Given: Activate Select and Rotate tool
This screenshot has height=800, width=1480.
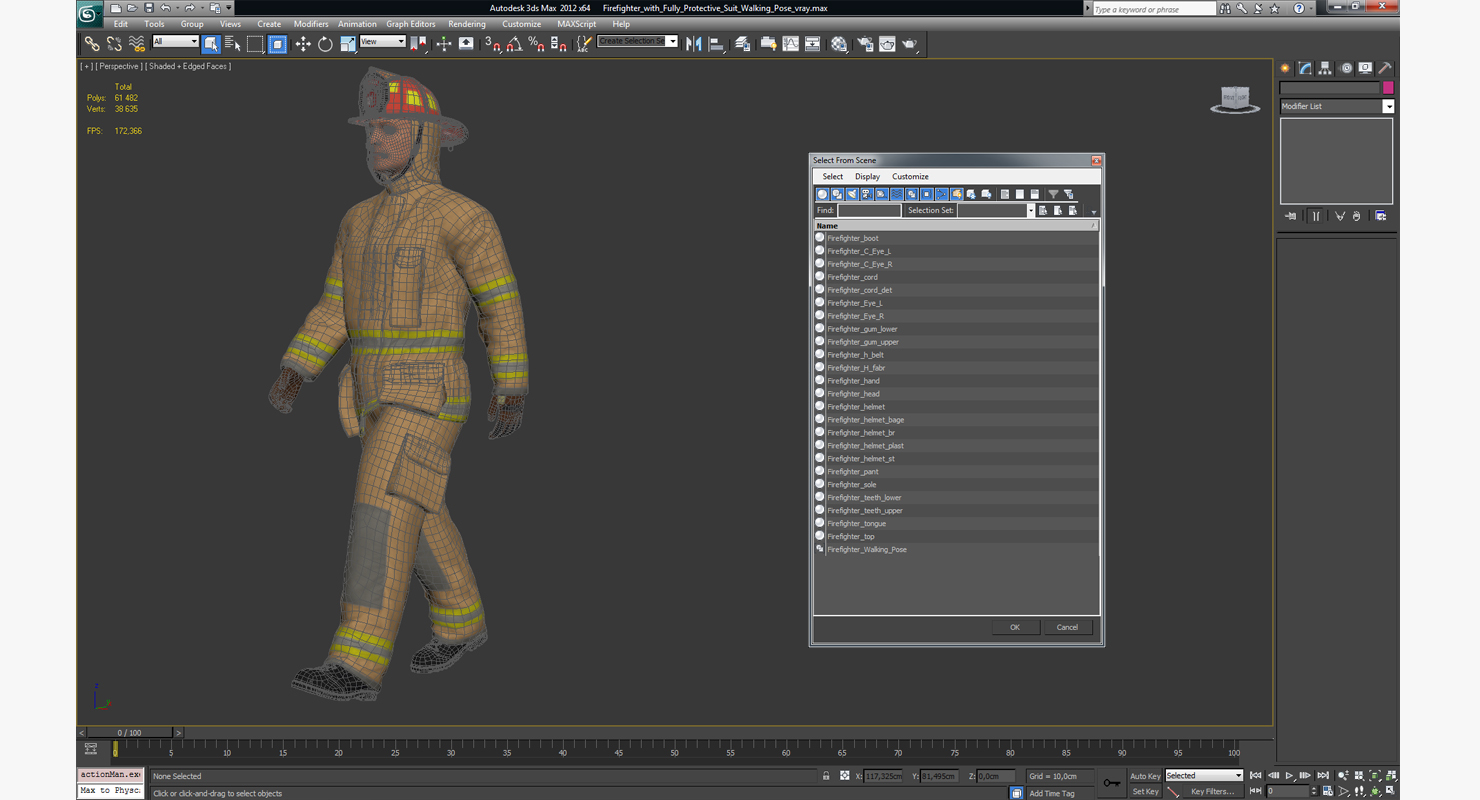Looking at the screenshot, I should click(325, 44).
